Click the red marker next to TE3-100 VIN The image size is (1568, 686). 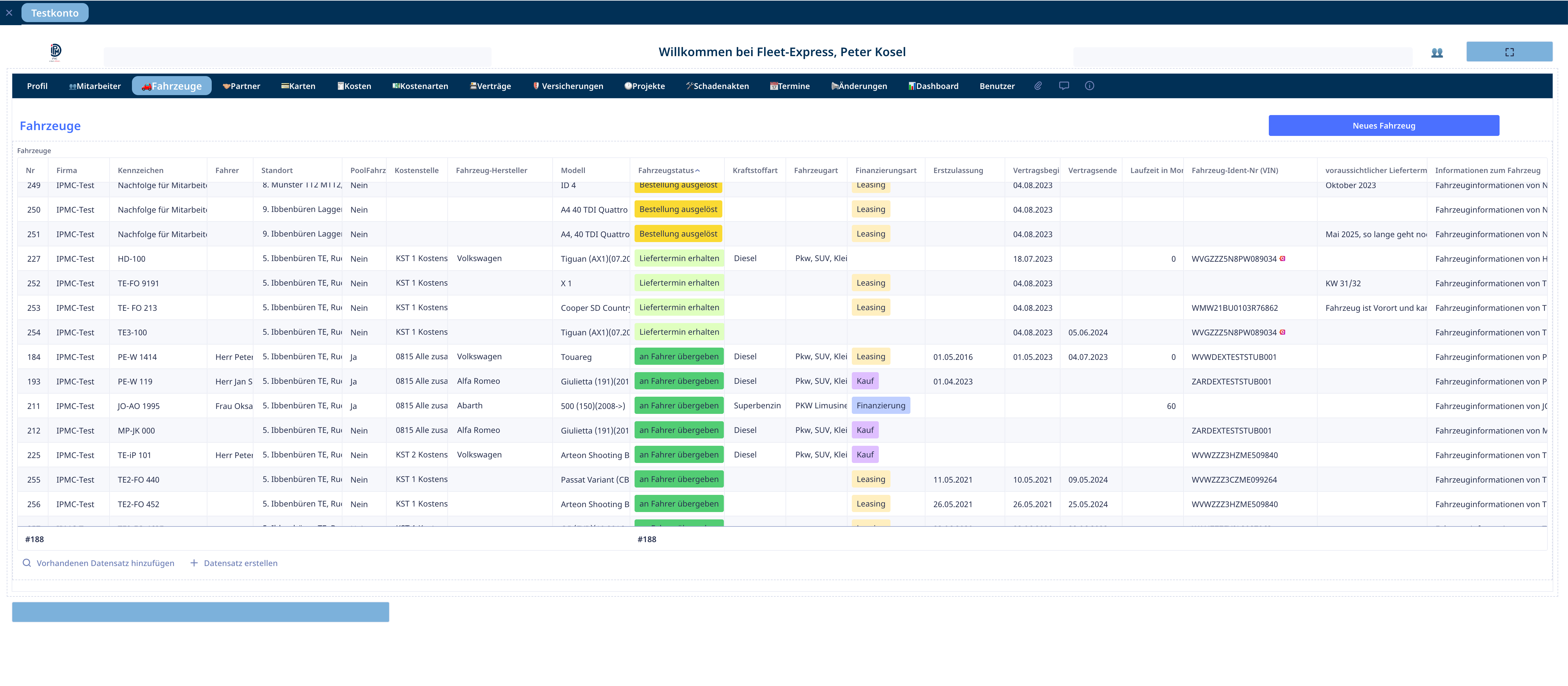[1283, 332]
